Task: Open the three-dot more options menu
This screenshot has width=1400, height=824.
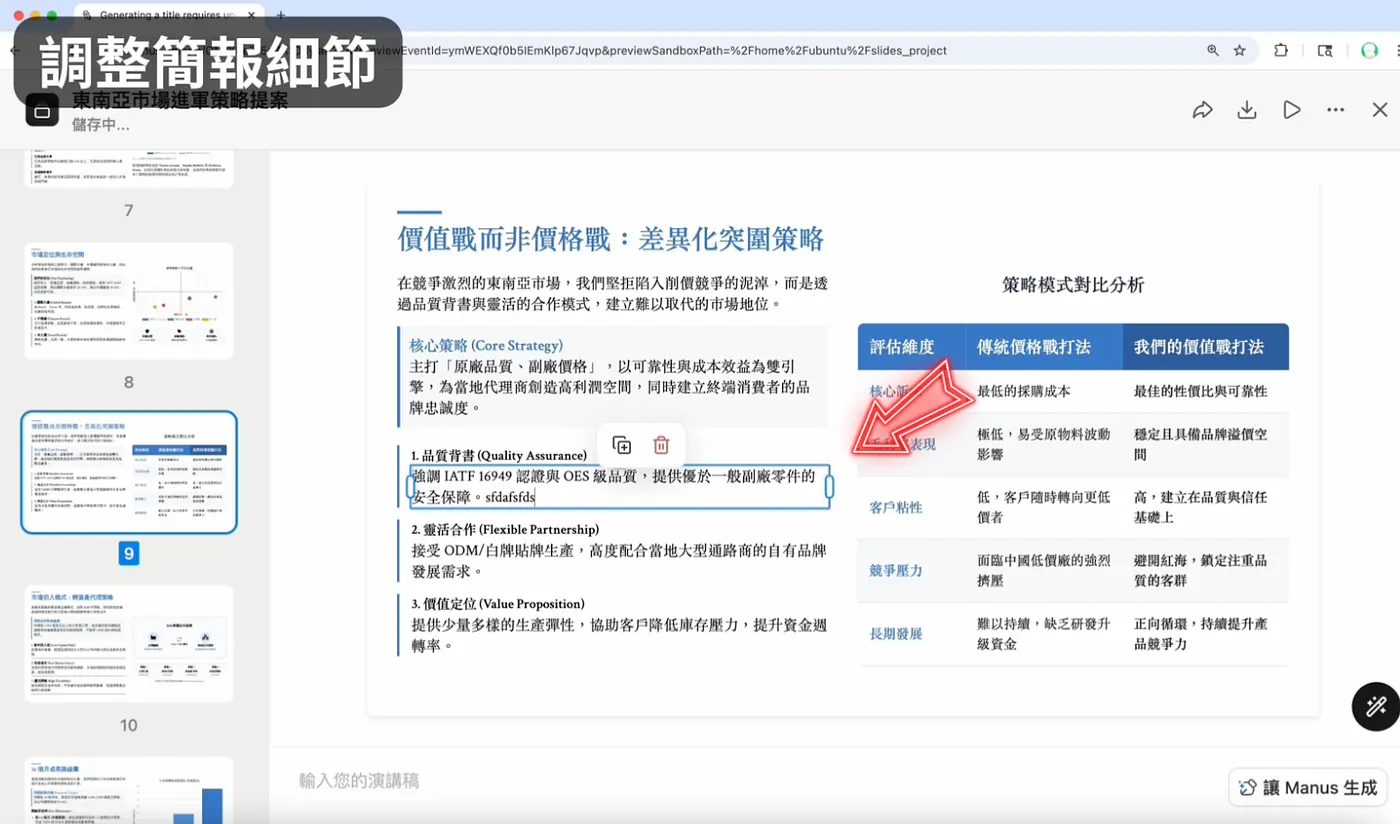Action: 1336,110
